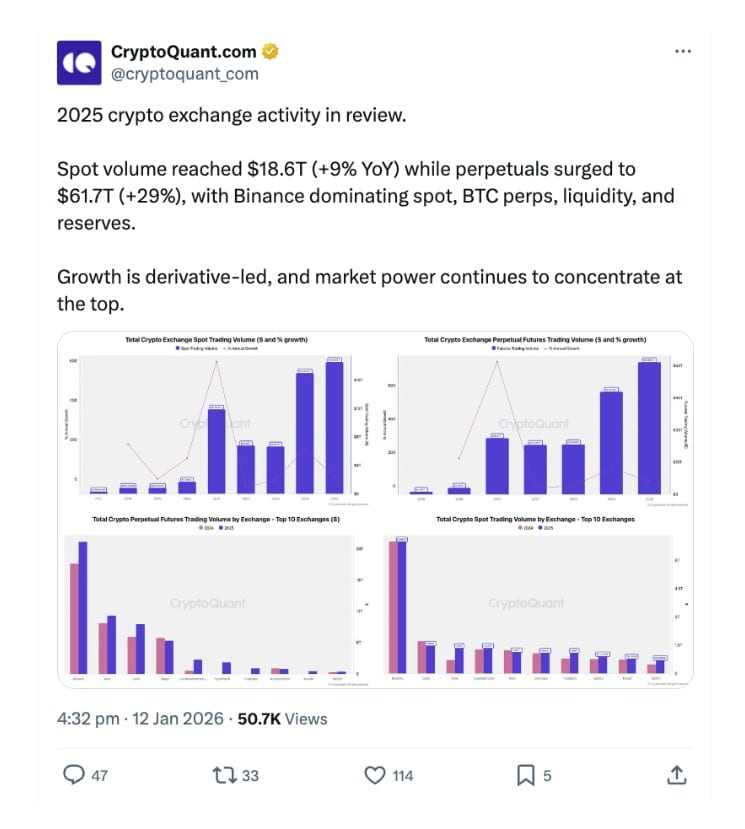Open the CryptoQuant.com display name

(185, 52)
